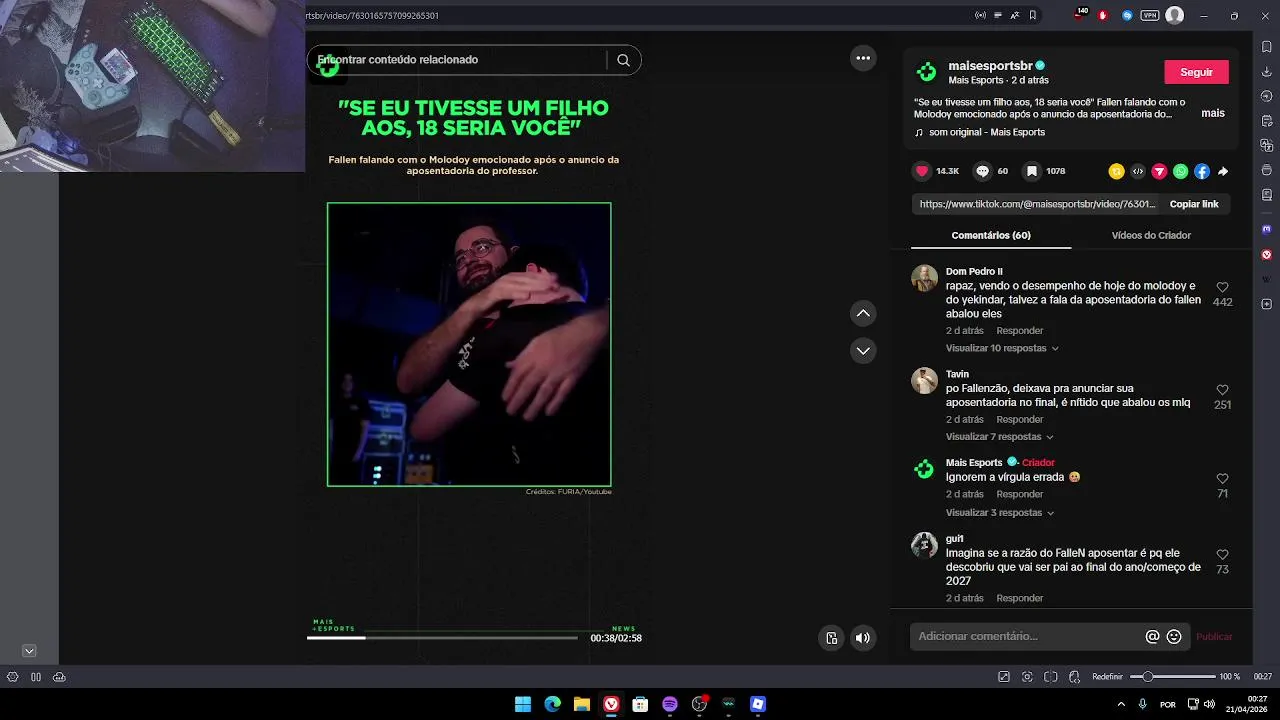Screen dimensions: 1280x720
Task: Click the miniplayer icon beside volume
Action: [831, 638]
